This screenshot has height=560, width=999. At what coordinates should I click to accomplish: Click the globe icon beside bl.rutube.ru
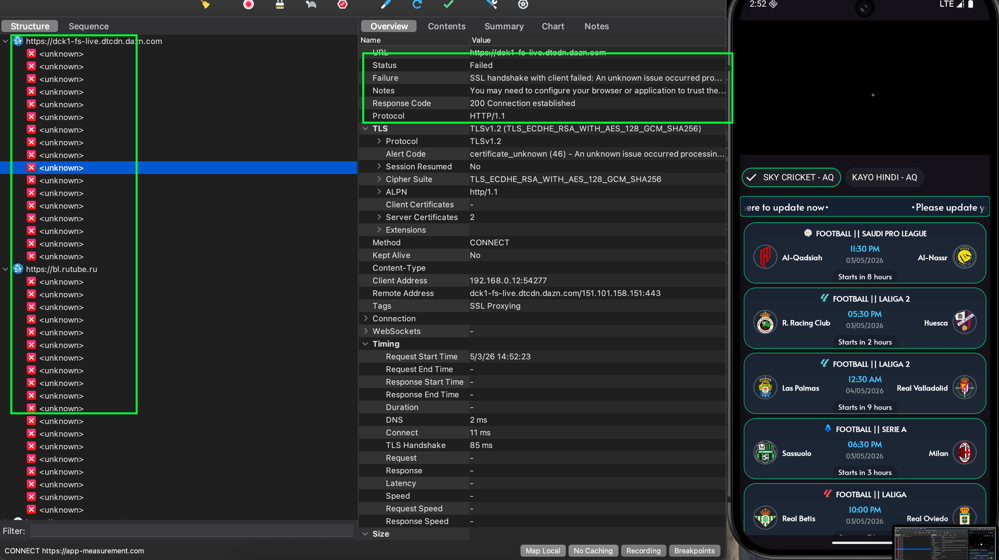click(x=18, y=269)
